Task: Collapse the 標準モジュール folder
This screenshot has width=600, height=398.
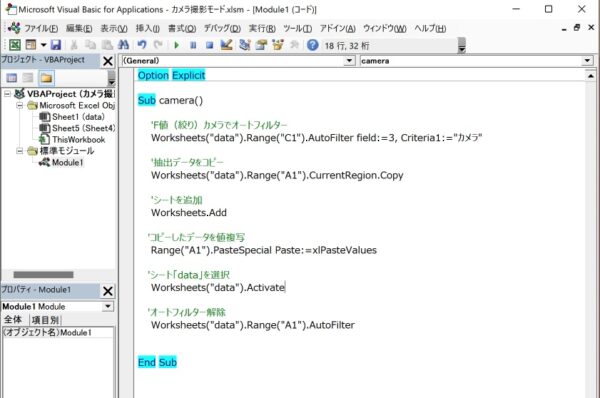Action: click(x=20, y=151)
